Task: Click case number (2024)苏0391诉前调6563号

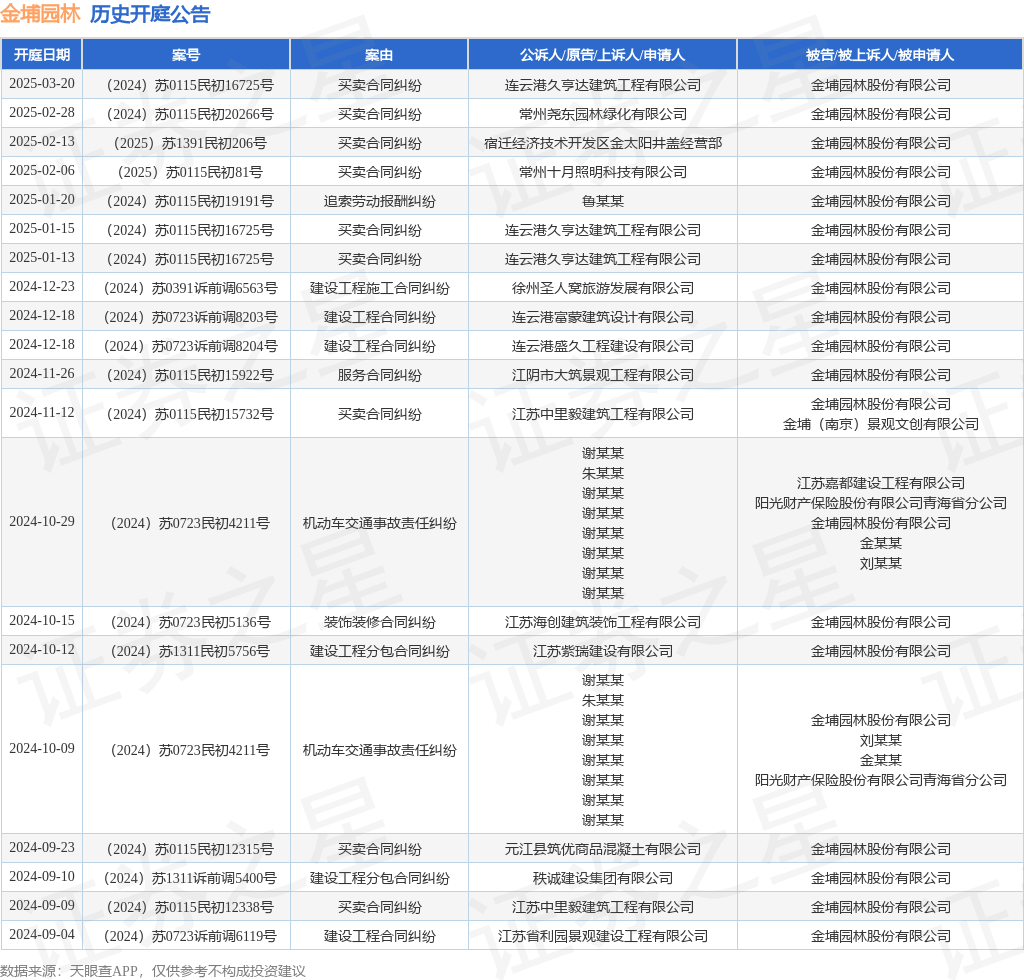Action: tap(190, 288)
